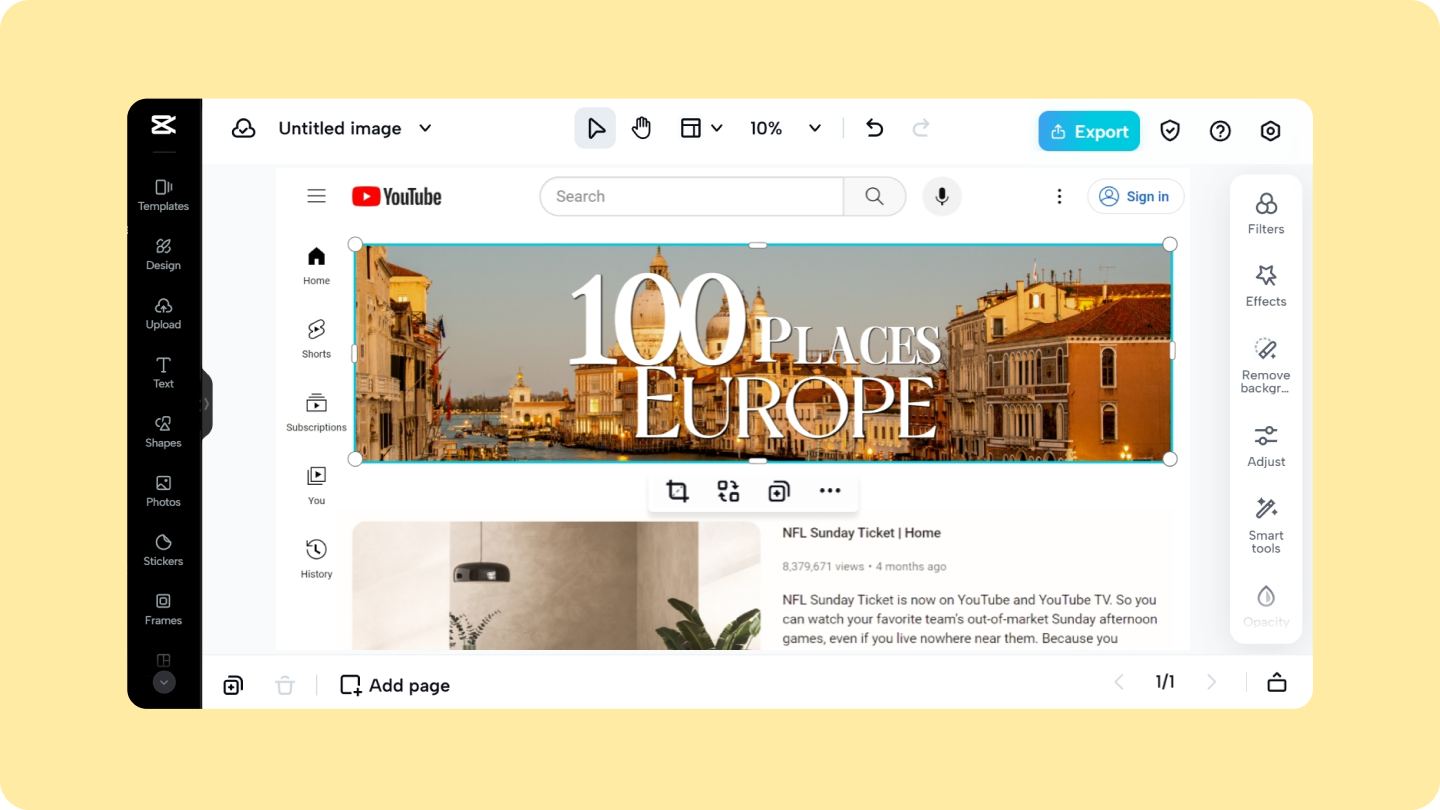This screenshot has width=1440, height=810.
Task: Open the Photos panel
Action: pyautogui.click(x=163, y=492)
